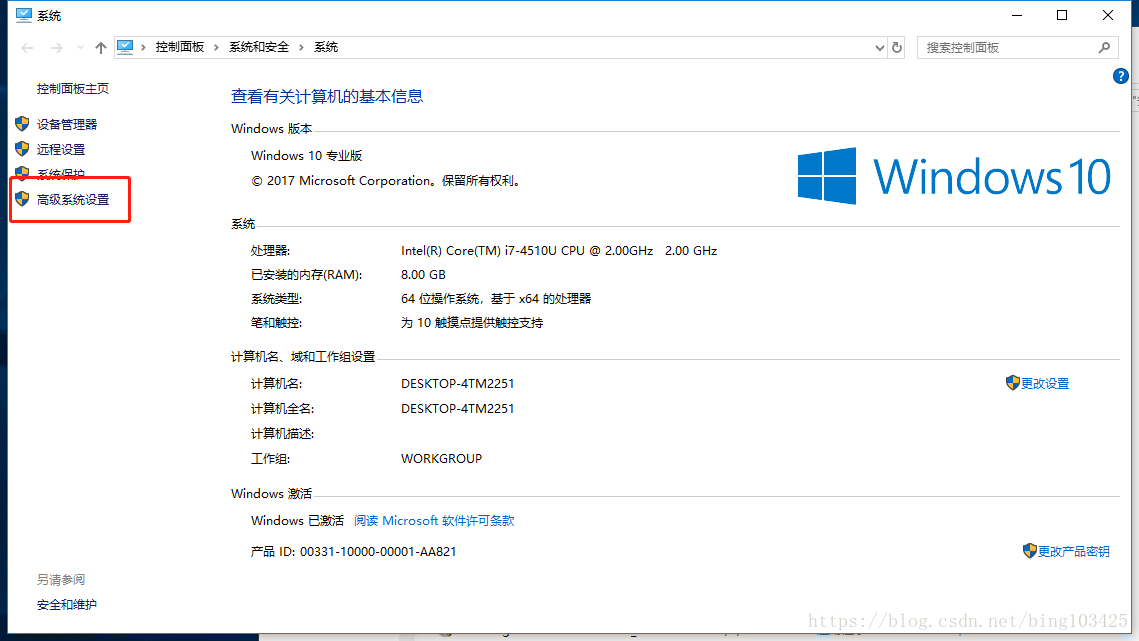Screen dimensions: 1139x641
Task: Click 更改产品密钥 link
Action: pos(1073,552)
